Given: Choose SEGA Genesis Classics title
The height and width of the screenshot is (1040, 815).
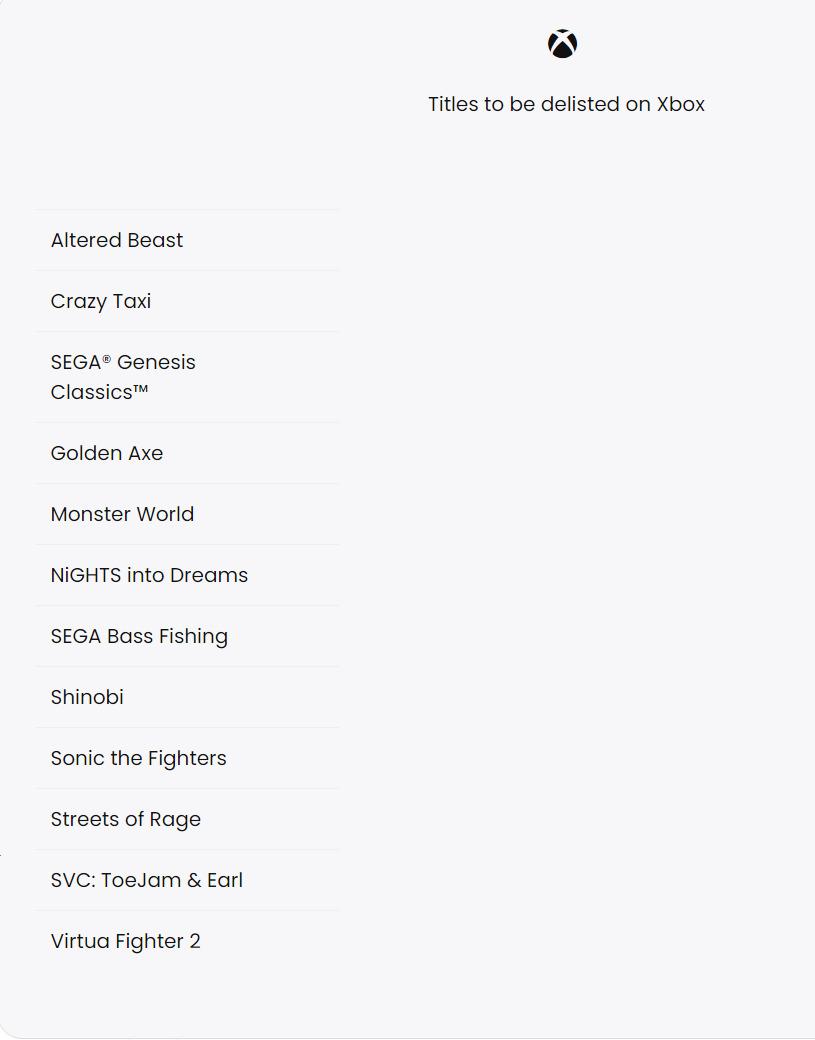Looking at the screenshot, I should pos(123,377).
